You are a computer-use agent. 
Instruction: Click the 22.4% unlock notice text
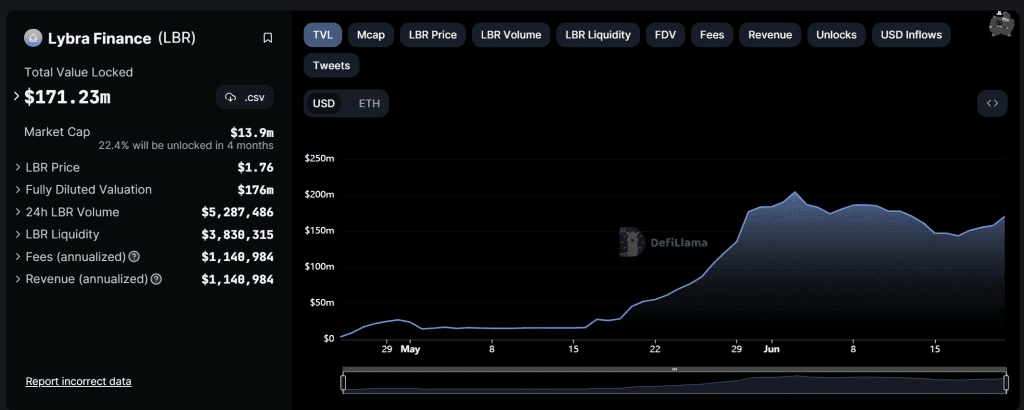186,145
